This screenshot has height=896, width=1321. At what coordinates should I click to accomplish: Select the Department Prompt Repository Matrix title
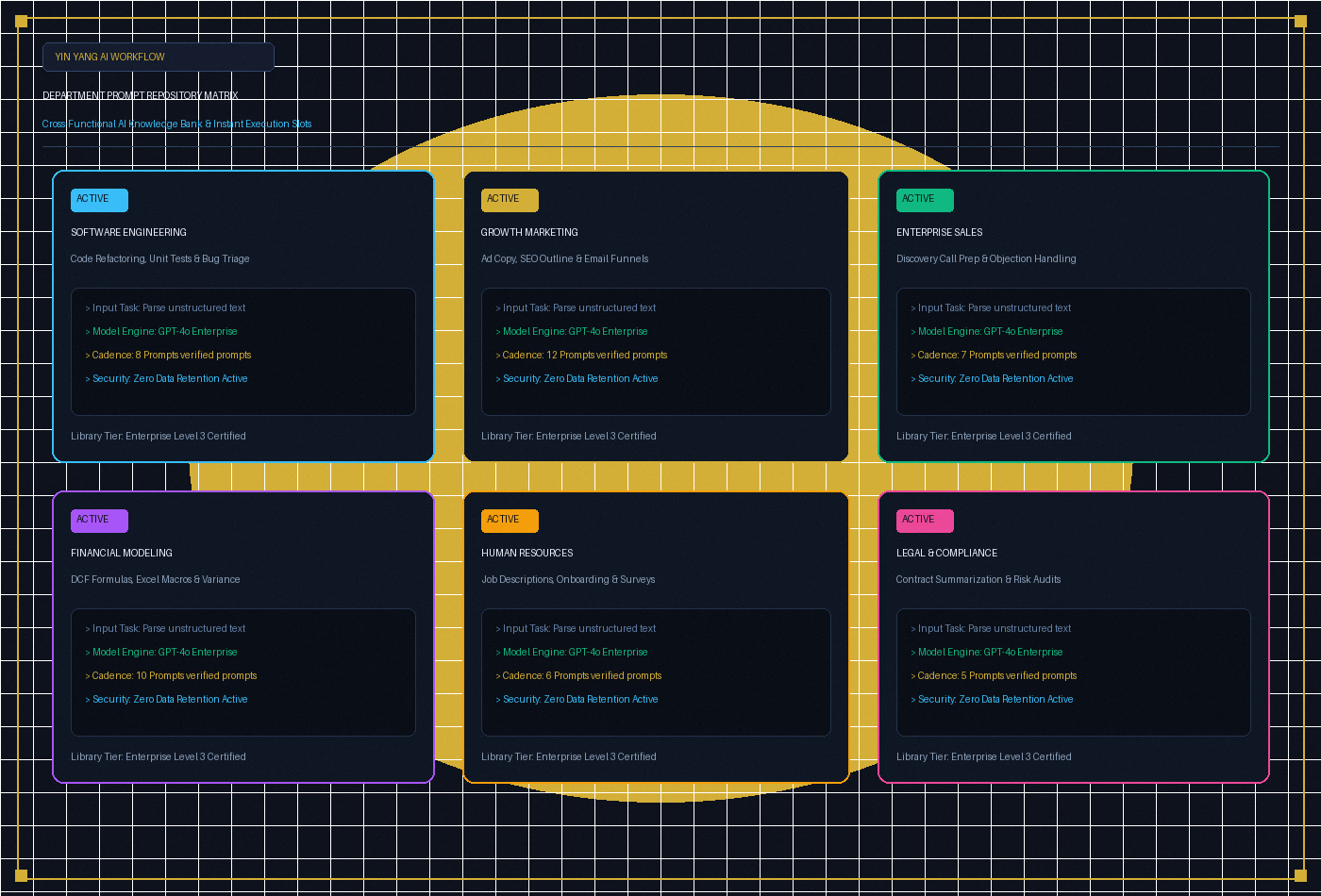point(141,96)
